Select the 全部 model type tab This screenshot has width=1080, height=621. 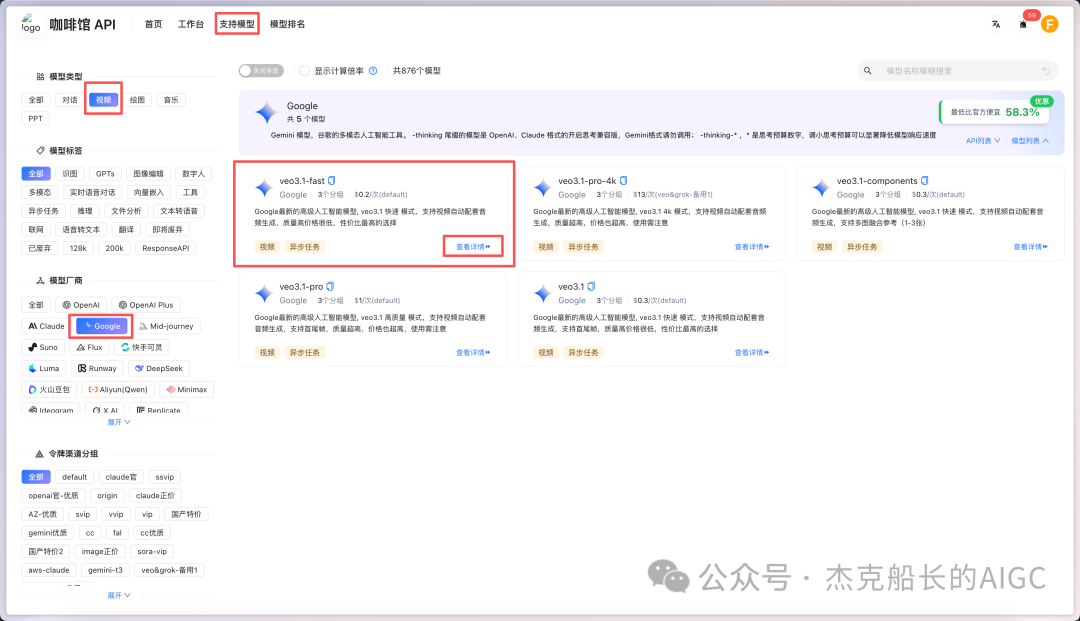pyautogui.click(x=36, y=100)
